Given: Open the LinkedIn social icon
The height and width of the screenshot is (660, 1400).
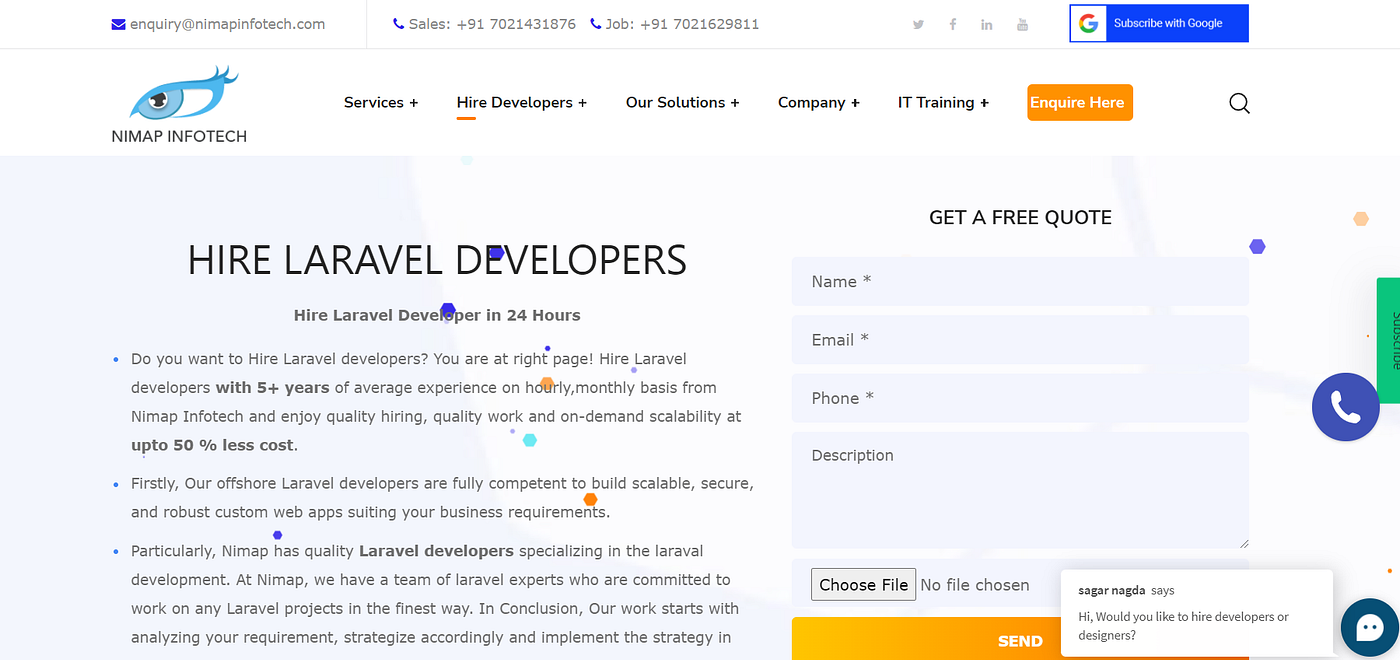Looking at the screenshot, I should [x=987, y=25].
